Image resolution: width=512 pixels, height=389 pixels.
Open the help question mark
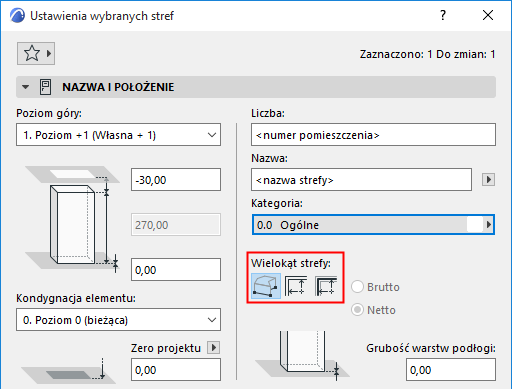pos(443,15)
